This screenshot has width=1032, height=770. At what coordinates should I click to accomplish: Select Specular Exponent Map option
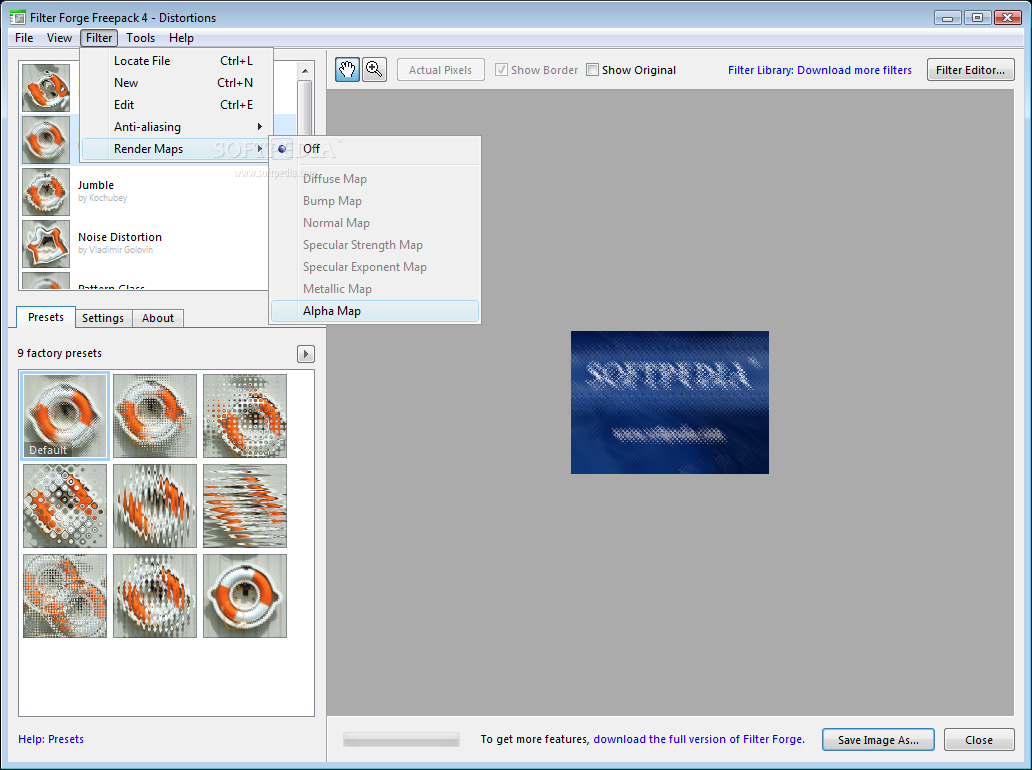(375, 267)
